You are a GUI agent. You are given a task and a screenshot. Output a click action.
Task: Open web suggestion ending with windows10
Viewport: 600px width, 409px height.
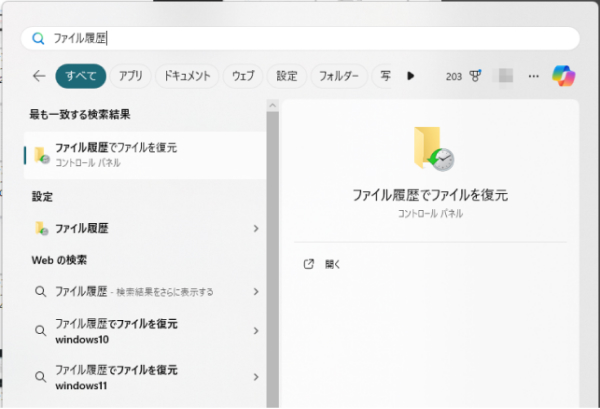point(145,331)
